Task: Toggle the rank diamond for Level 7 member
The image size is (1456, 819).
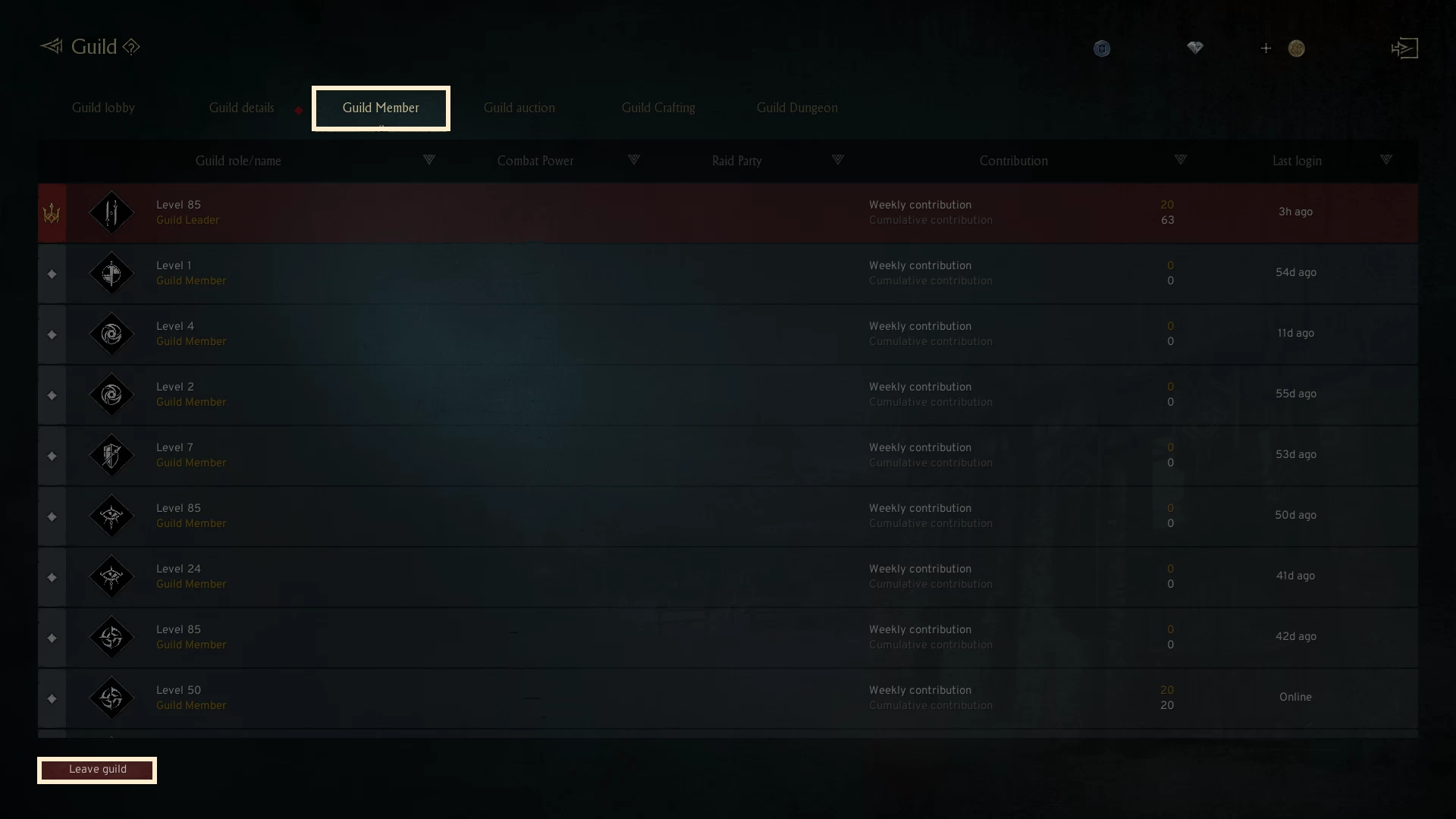Action: [x=52, y=456]
